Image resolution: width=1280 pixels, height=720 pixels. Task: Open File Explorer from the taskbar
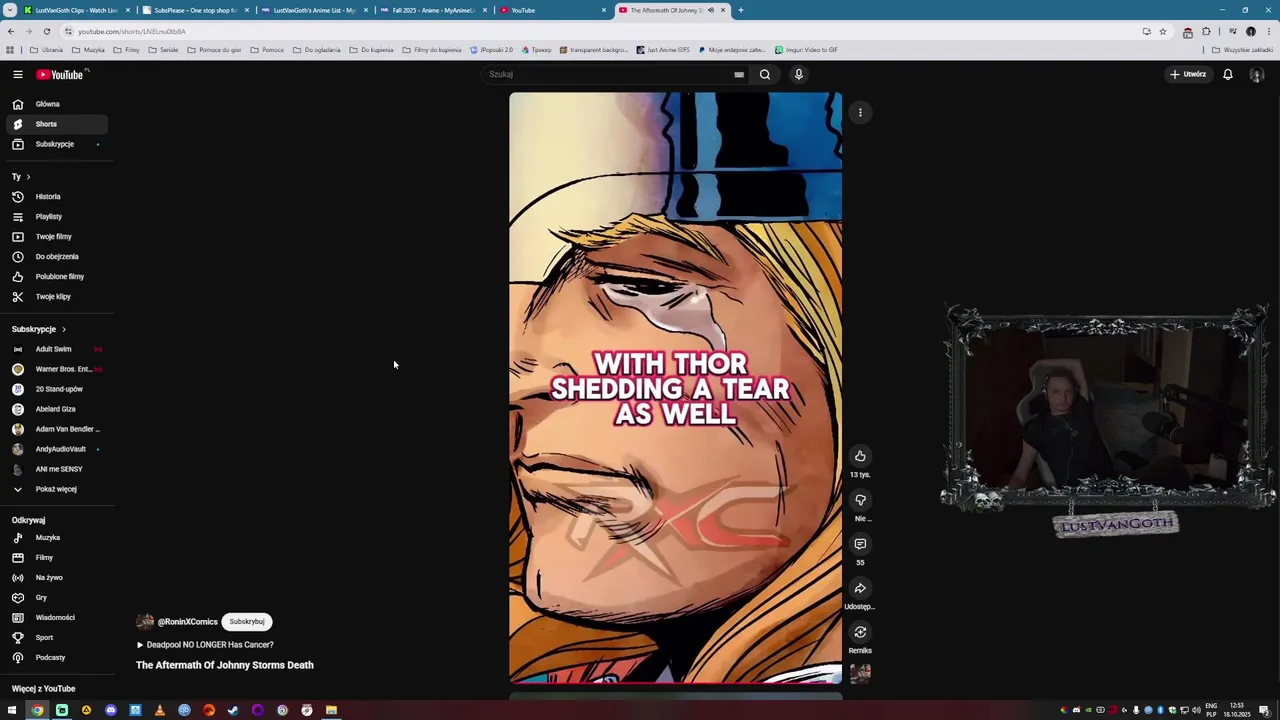click(331, 710)
